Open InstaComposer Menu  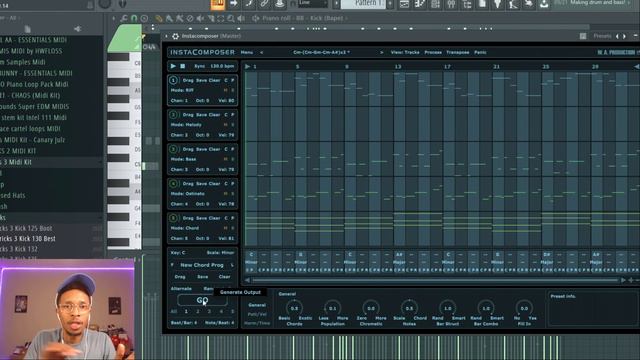point(247,52)
